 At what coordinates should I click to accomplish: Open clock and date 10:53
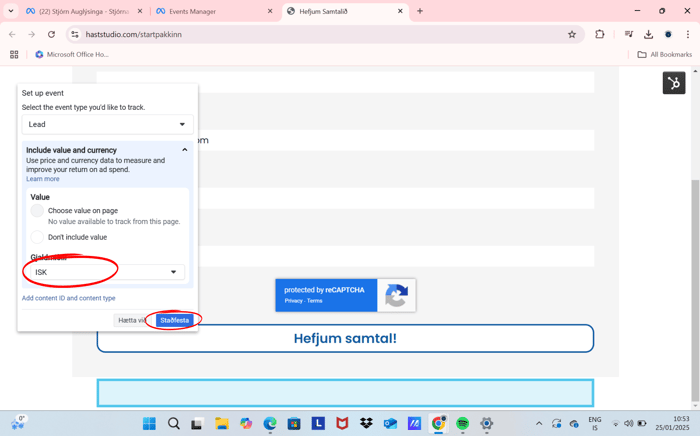click(672, 423)
